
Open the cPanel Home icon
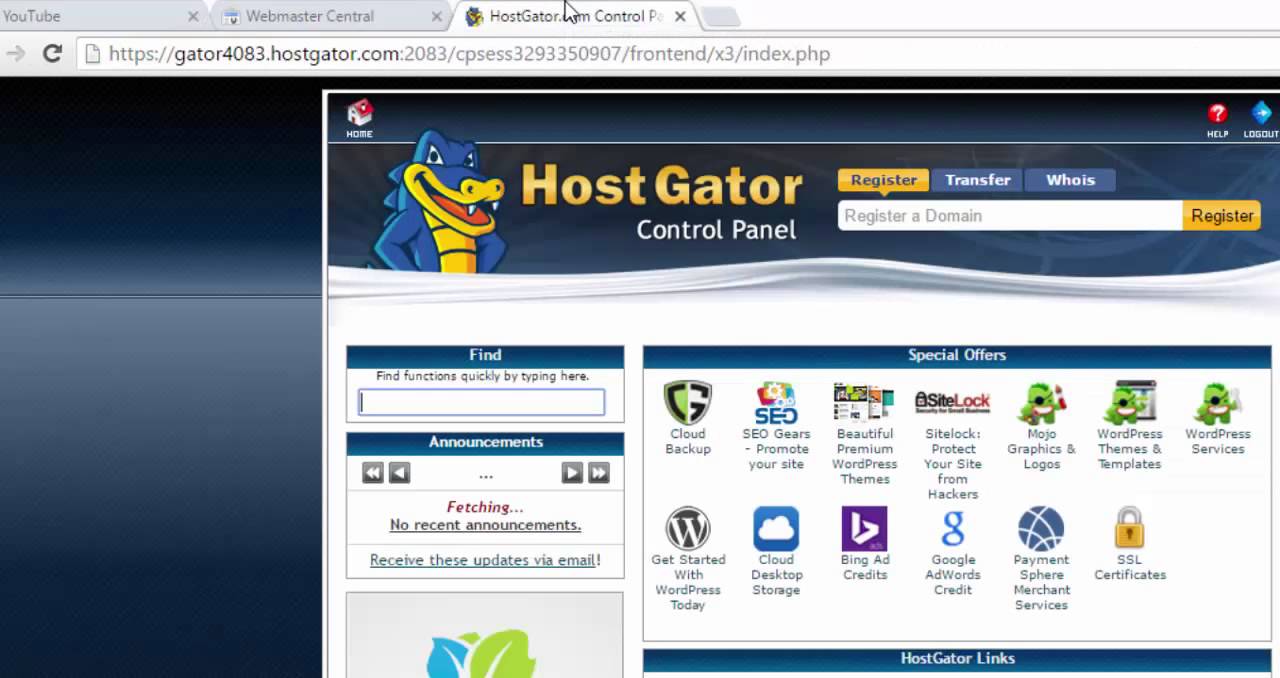(x=359, y=118)
